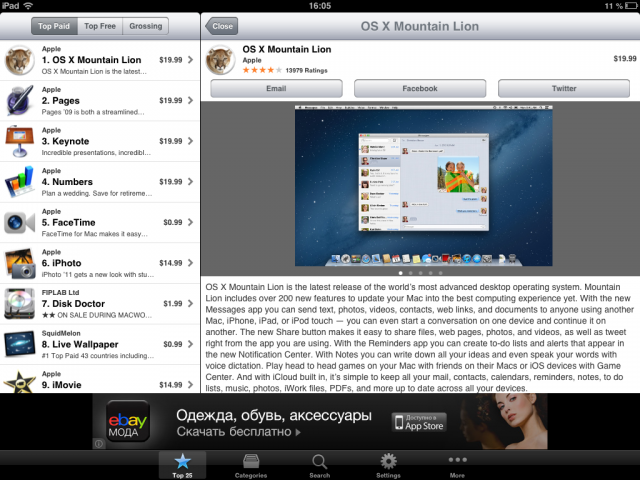Tap the iPhoto app icon
Screen dimensions: 640x480
tap(19, 263)
